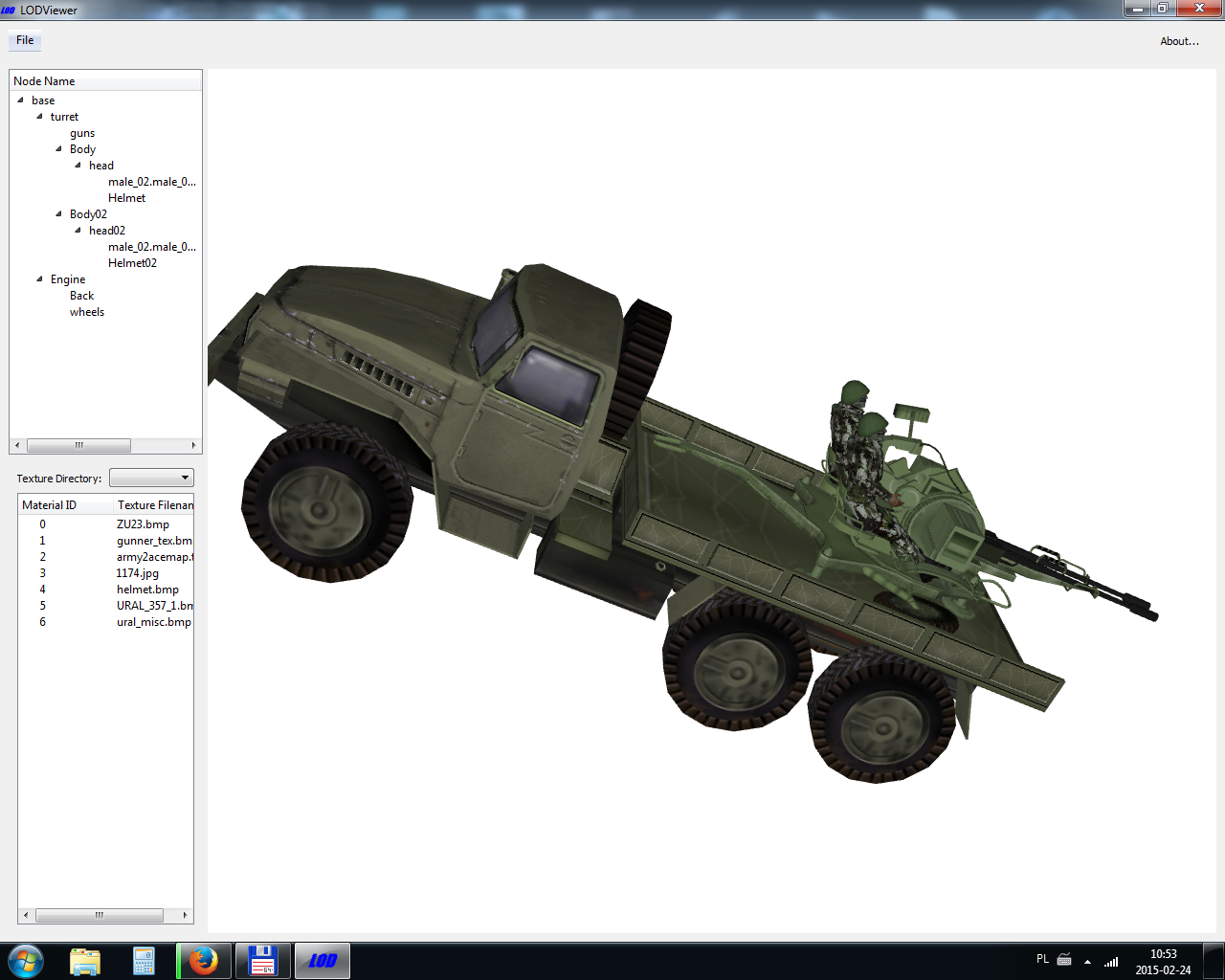Open the File menu
The height and width of the screenshot is (980, 1225).
[x=25, y=40]
